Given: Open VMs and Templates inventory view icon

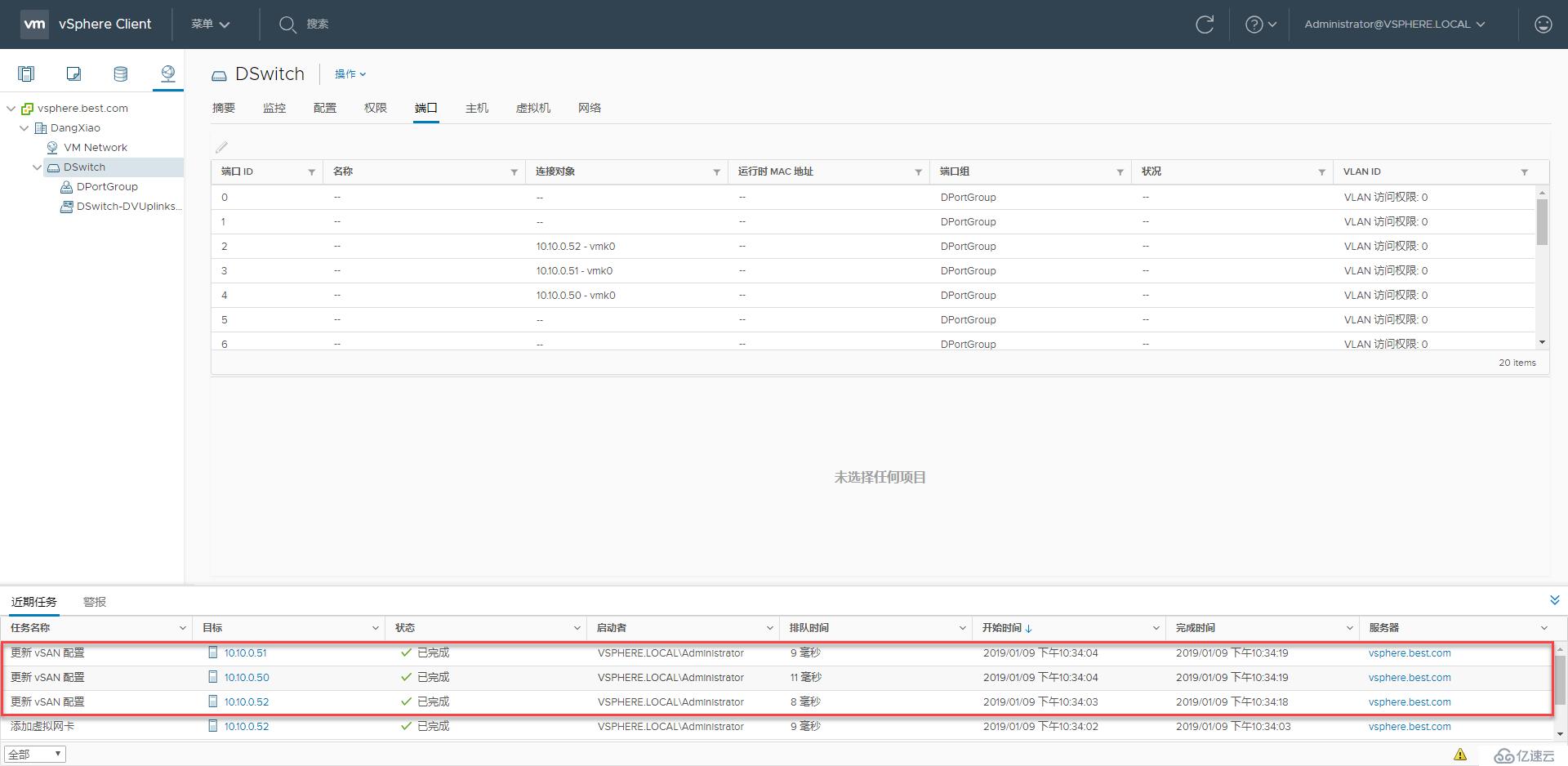Looking at the screenshot, I should [73, 74].
